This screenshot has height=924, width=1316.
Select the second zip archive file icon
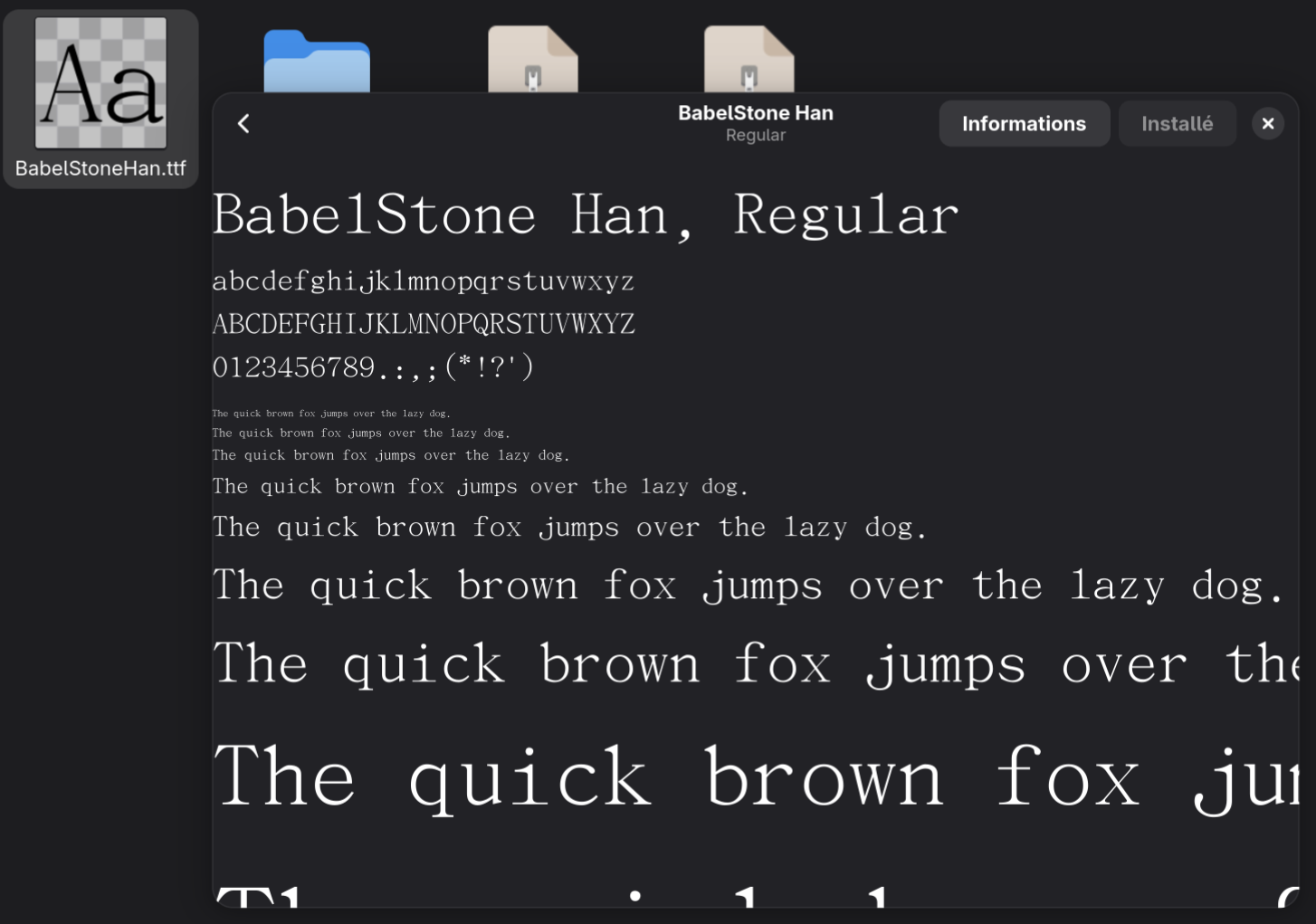749,63
